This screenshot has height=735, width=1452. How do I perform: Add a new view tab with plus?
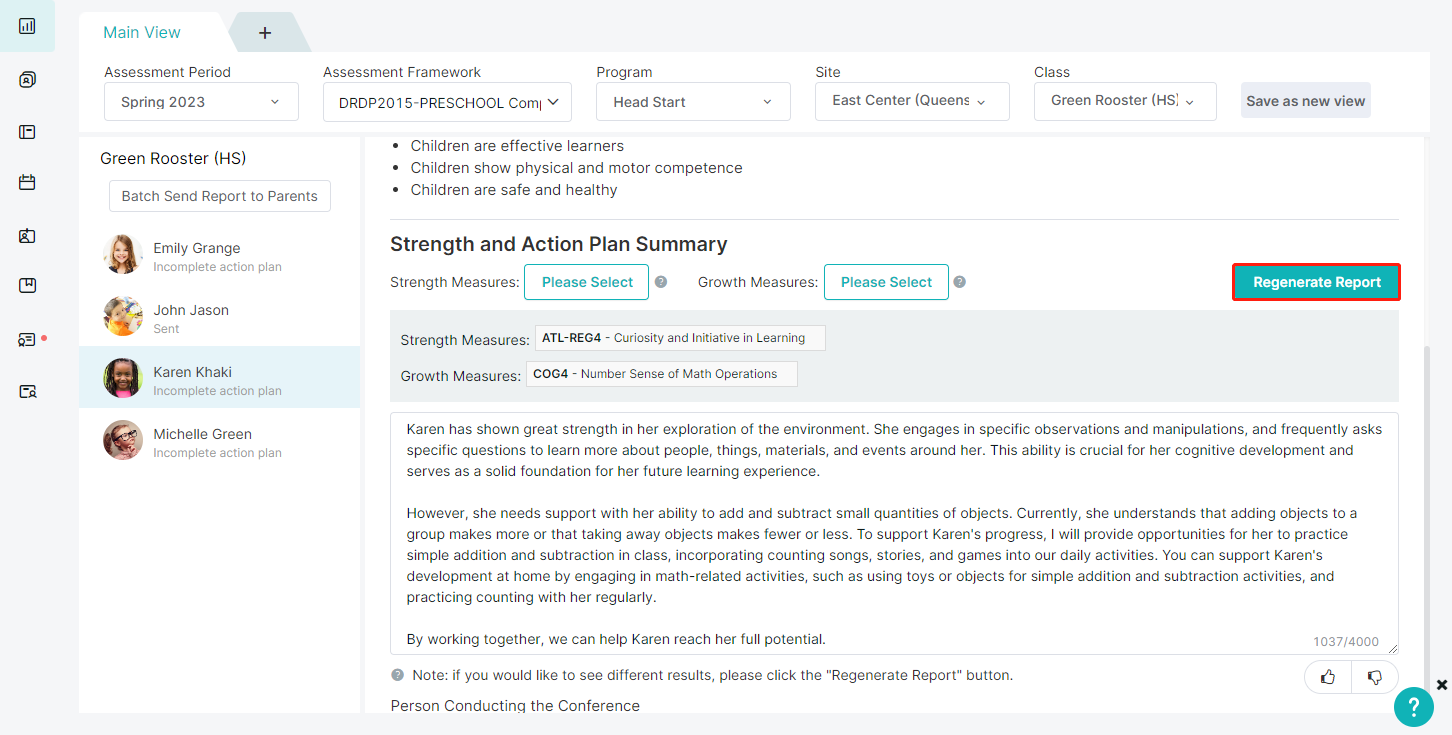(x=265, y=33)
